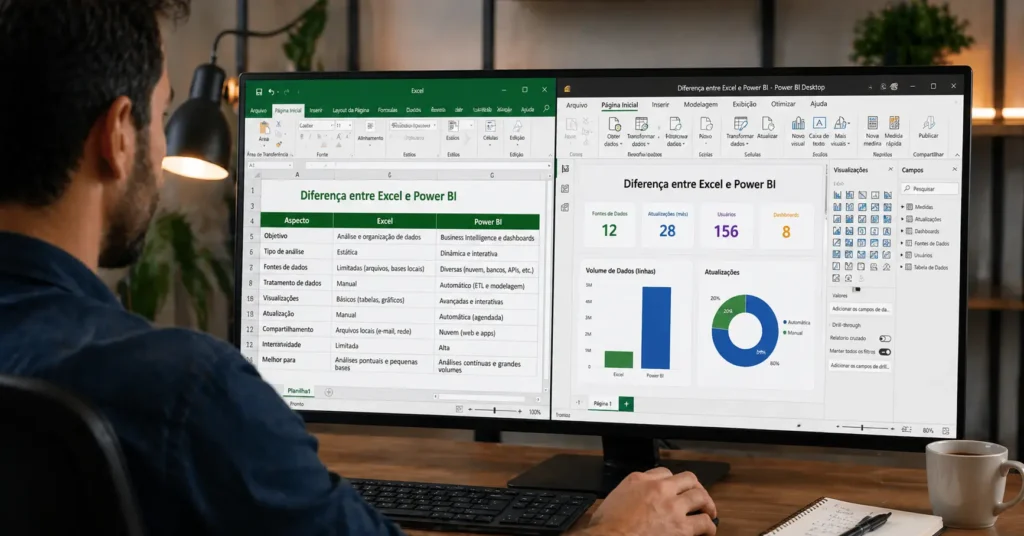Click the Excel horizontal scrollbar
Image resolution: width=1024 pixels, height=536 pixels.
[482, 397]
